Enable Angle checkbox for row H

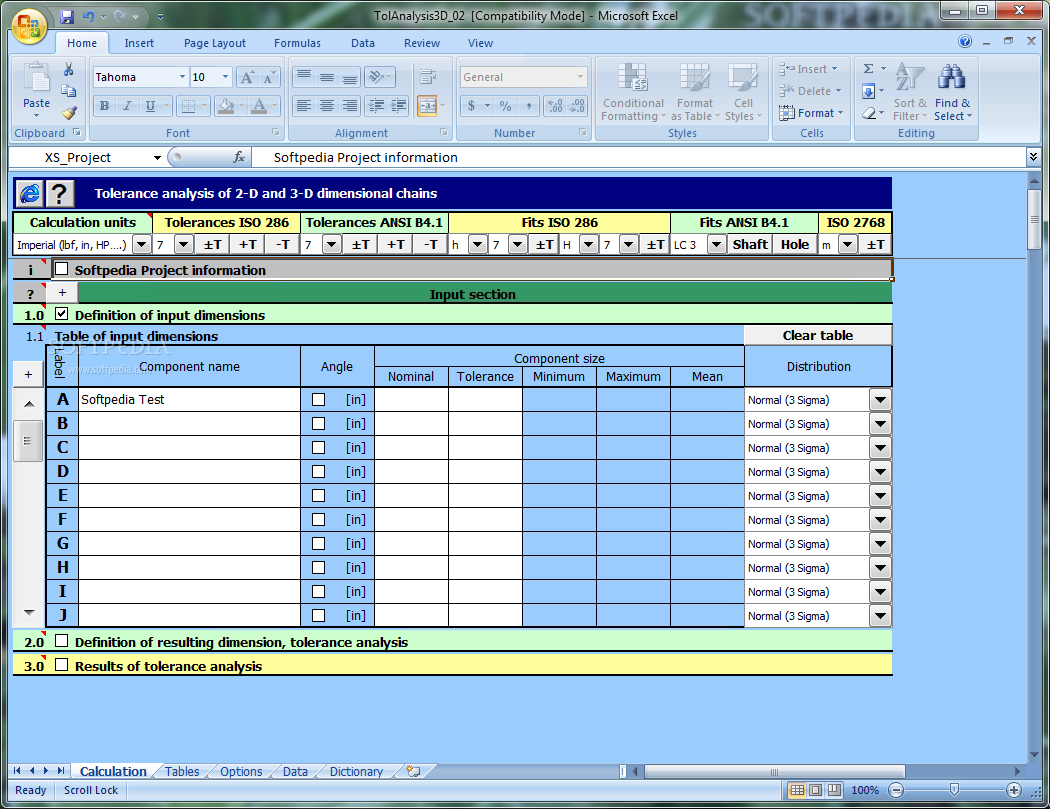(x=319, y=568)
